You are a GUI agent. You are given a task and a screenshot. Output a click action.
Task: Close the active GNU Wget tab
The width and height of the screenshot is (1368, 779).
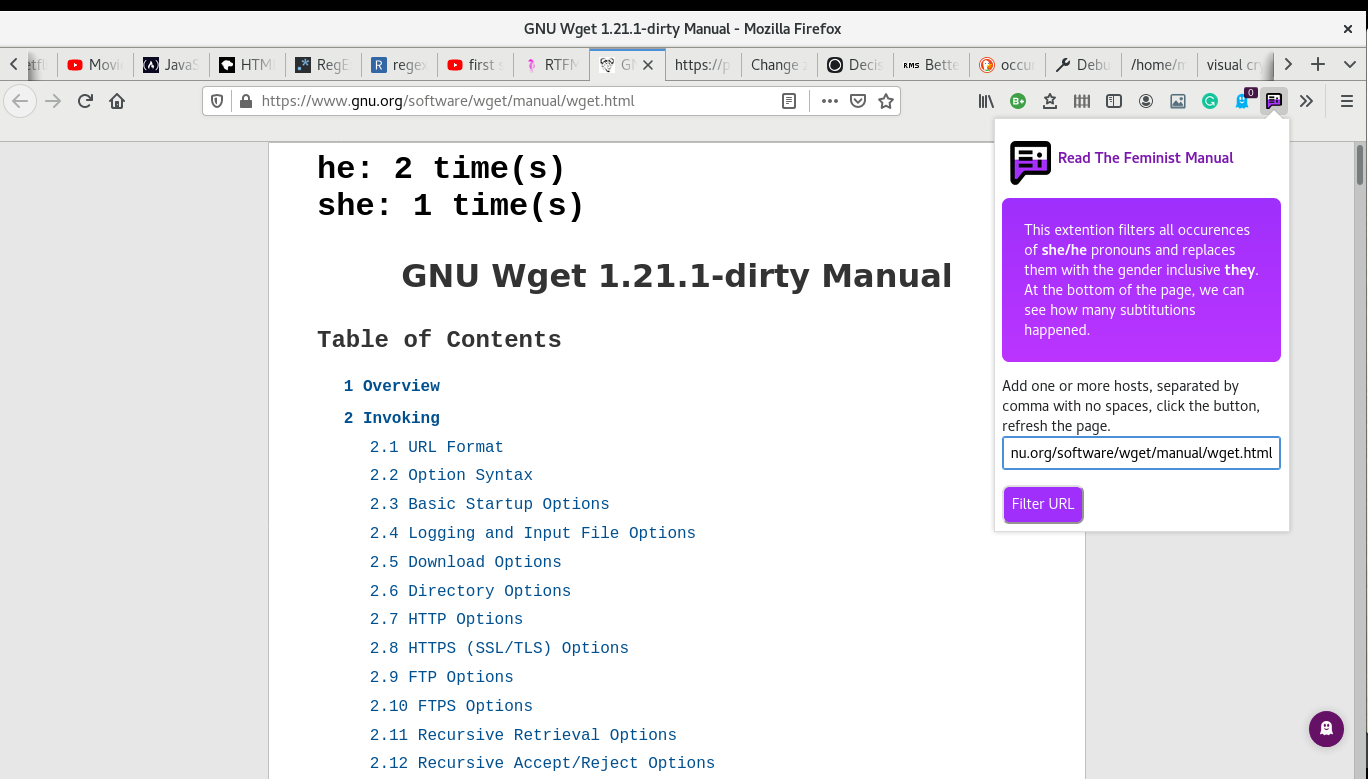[x=648, y=65]
